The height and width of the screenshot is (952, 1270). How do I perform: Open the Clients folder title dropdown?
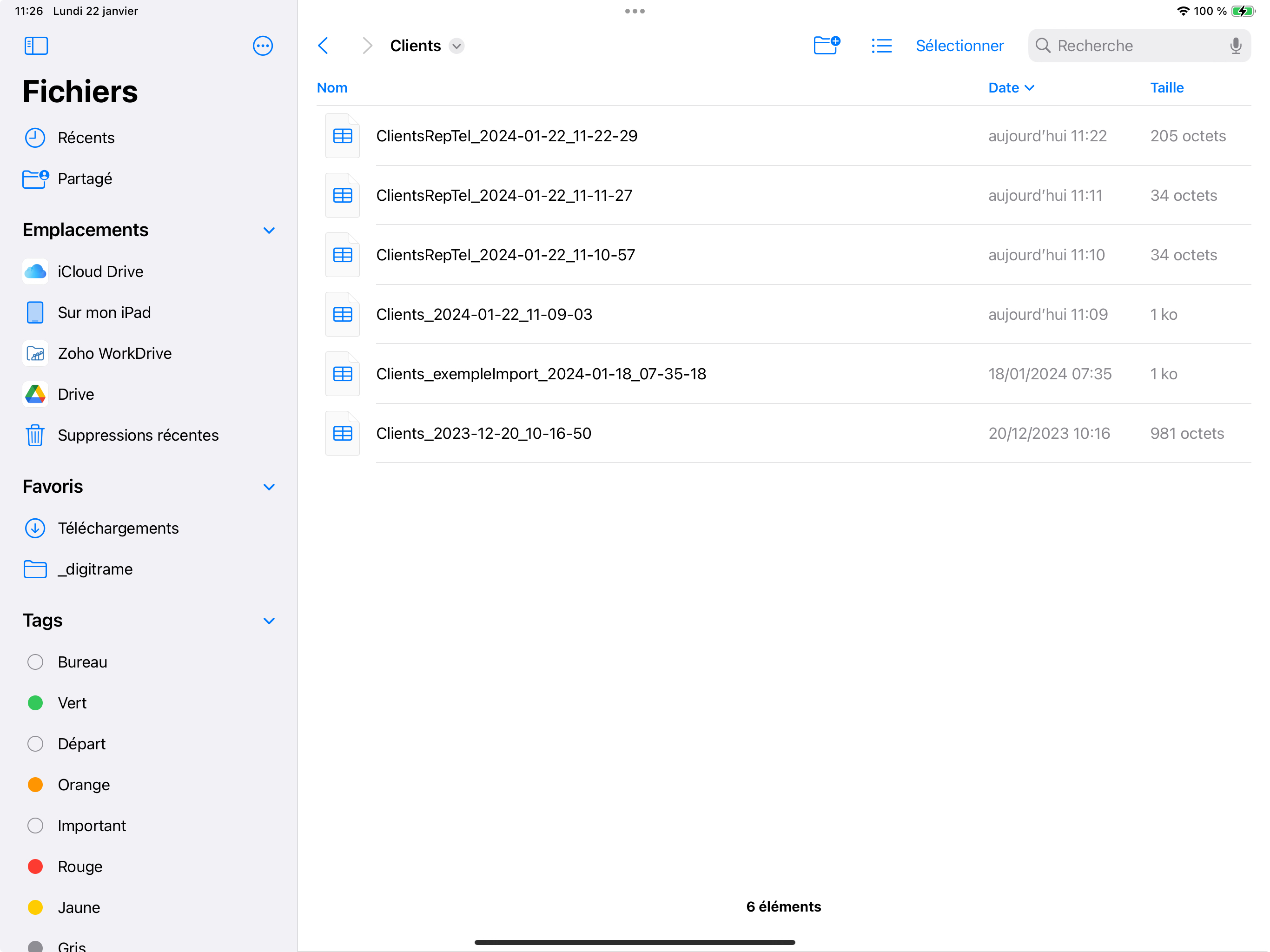click(456, 46)
